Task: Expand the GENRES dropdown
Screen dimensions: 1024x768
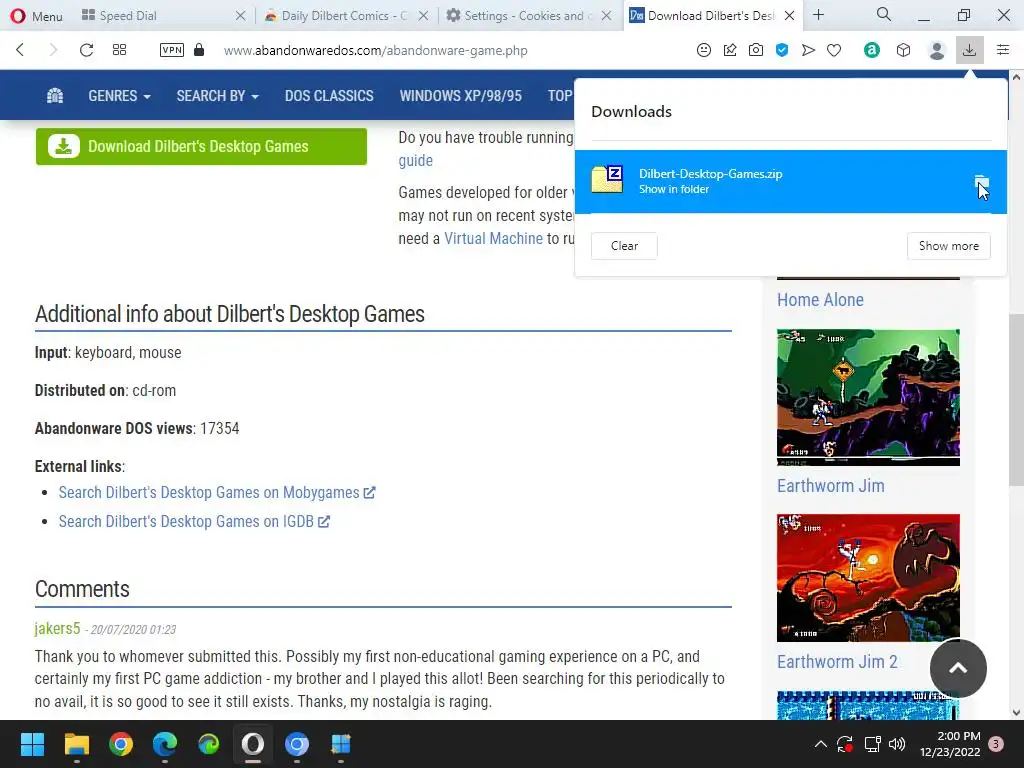Action: point(120,96)
